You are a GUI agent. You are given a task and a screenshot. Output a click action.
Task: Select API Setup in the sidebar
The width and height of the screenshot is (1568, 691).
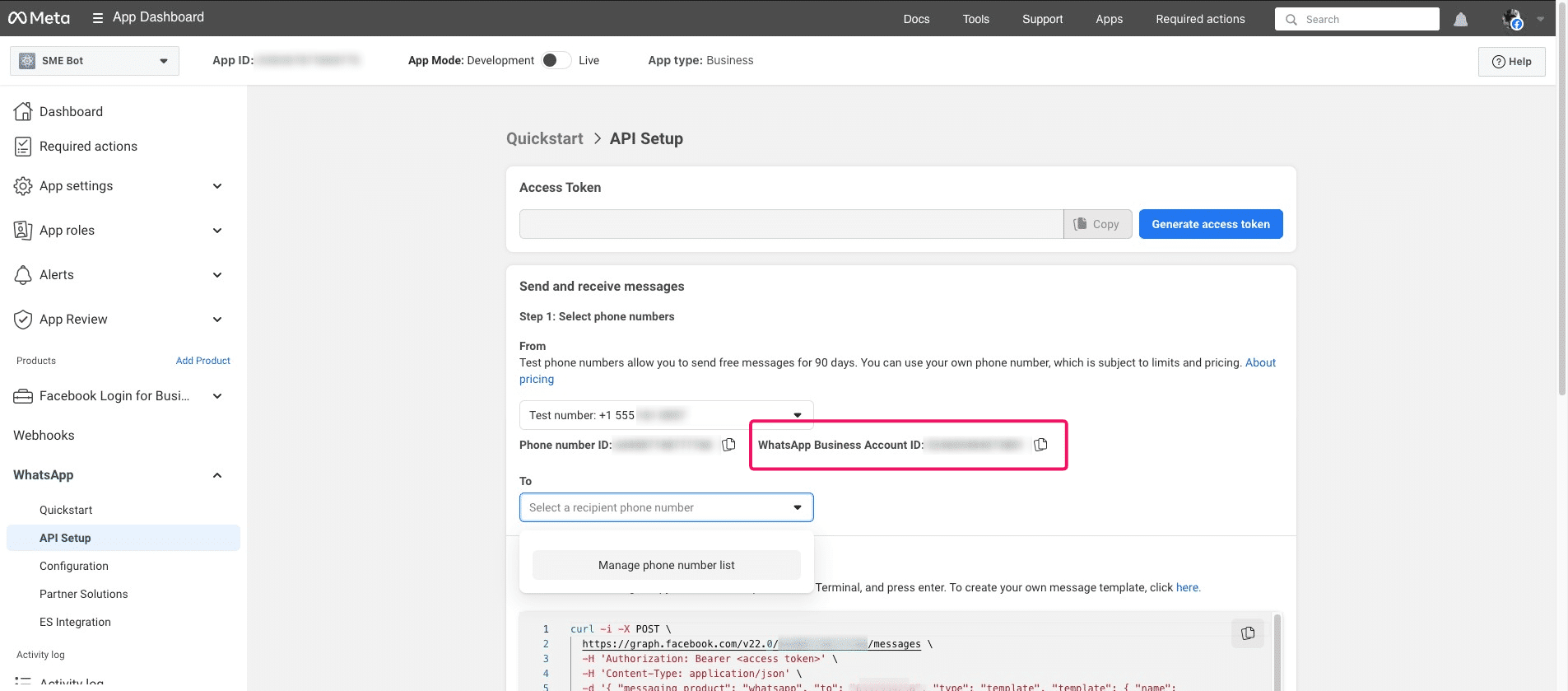click(123, 538)
